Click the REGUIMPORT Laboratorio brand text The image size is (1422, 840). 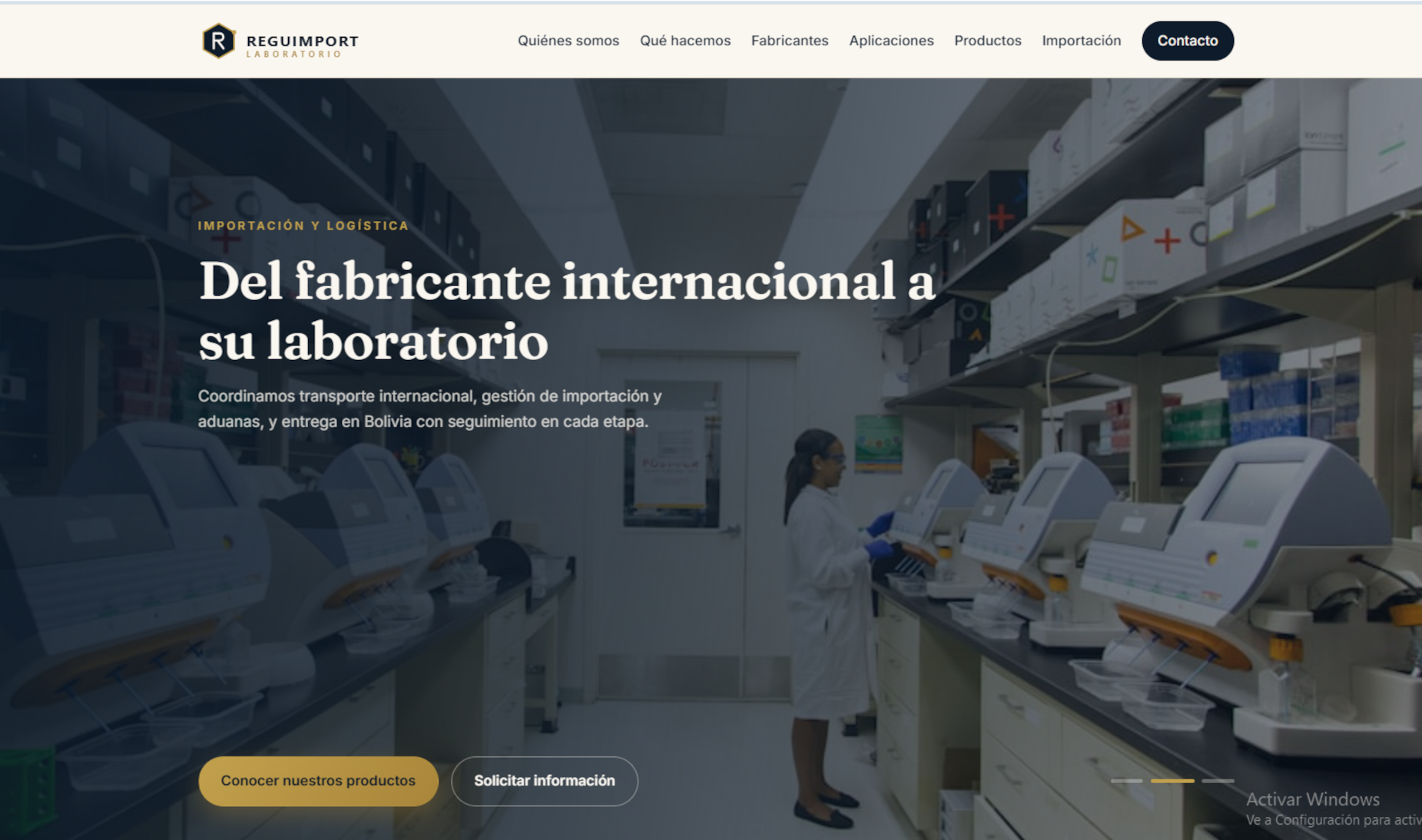pyautogui.click(x=302, y=45)
